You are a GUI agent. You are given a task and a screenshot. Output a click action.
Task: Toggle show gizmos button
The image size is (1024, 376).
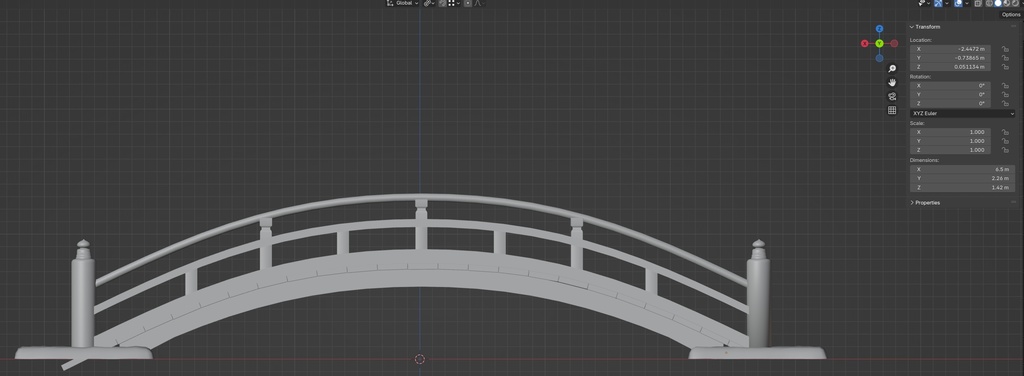pos(938,3)
